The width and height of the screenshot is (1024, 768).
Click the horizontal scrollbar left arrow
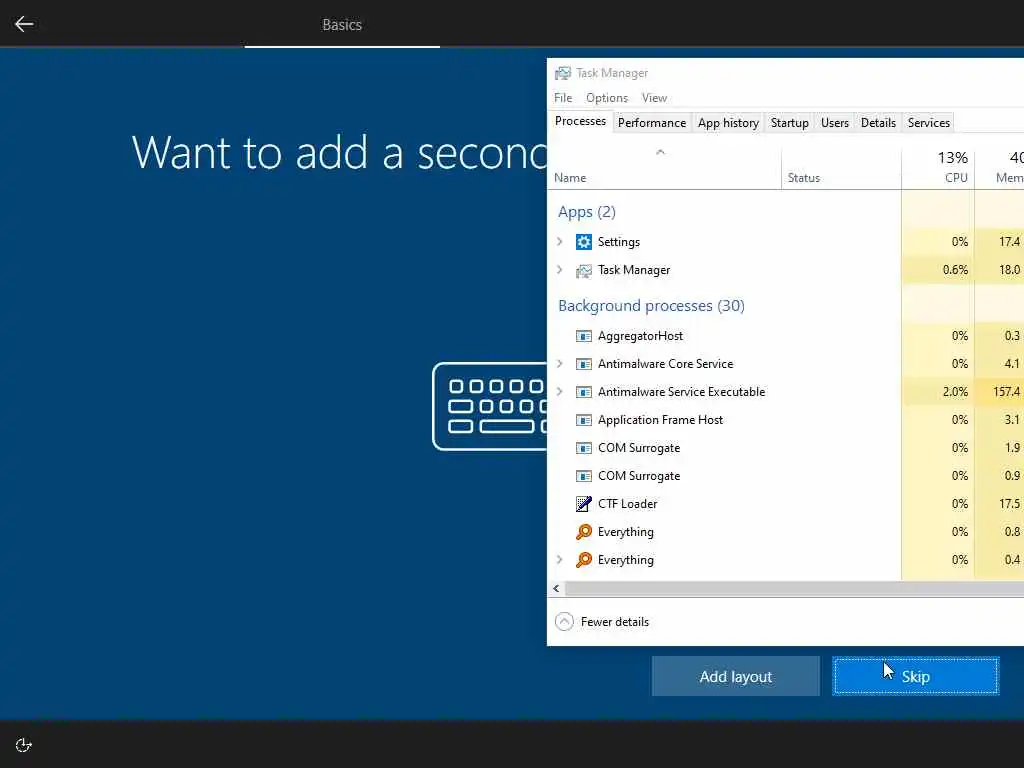(556, 588)
